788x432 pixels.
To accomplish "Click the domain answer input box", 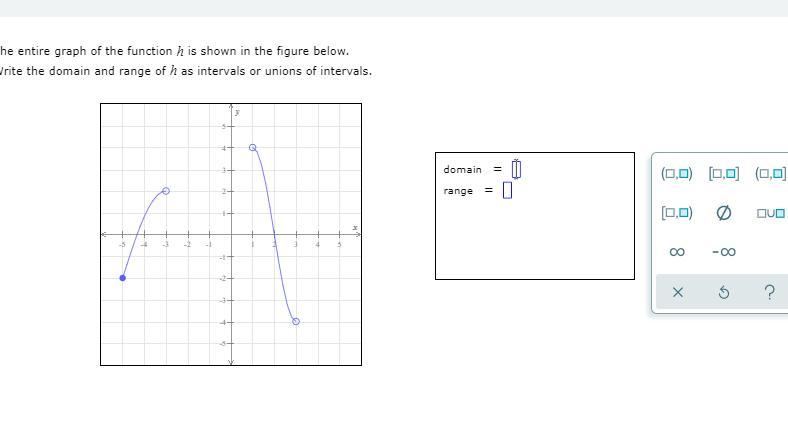I will click(x=516, y=169).
